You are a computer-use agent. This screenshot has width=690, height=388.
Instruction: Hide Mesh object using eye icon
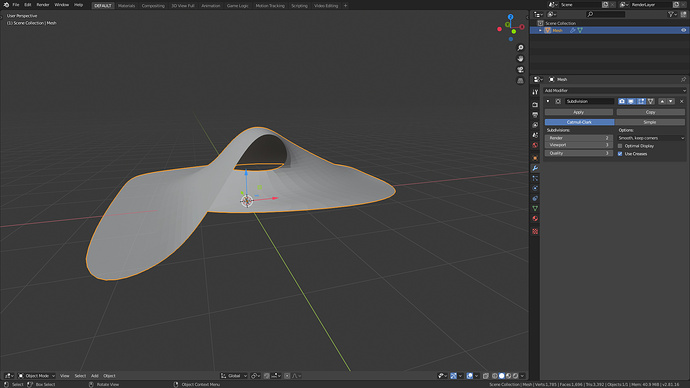[x=683, y=30]
